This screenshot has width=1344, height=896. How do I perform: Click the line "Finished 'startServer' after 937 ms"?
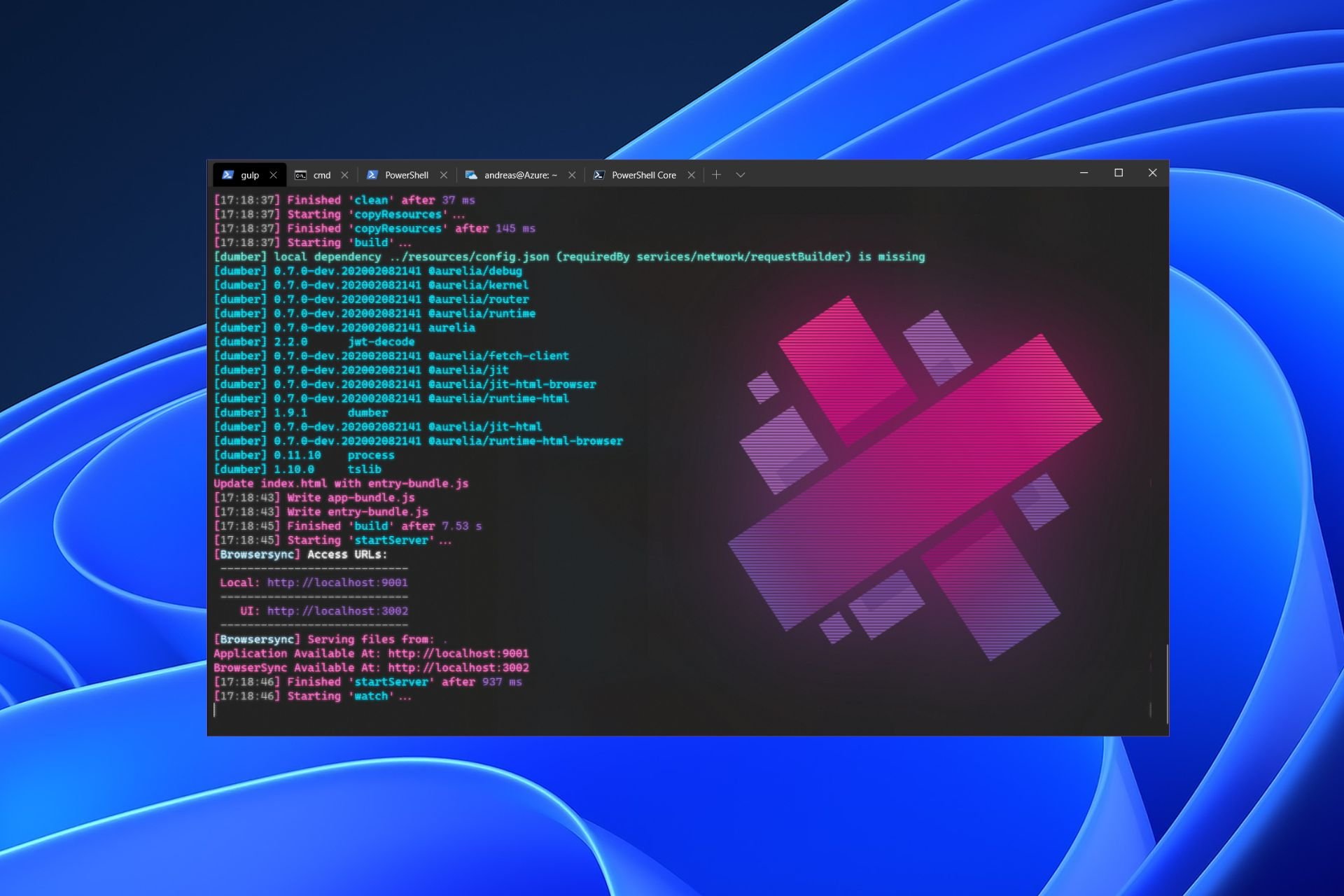point(367,682)
